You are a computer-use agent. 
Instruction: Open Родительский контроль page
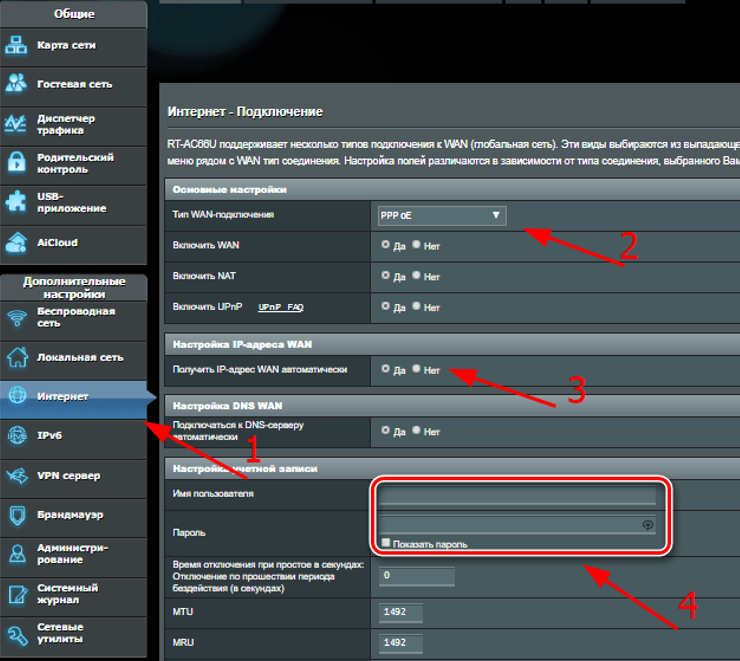click(73, 165)
